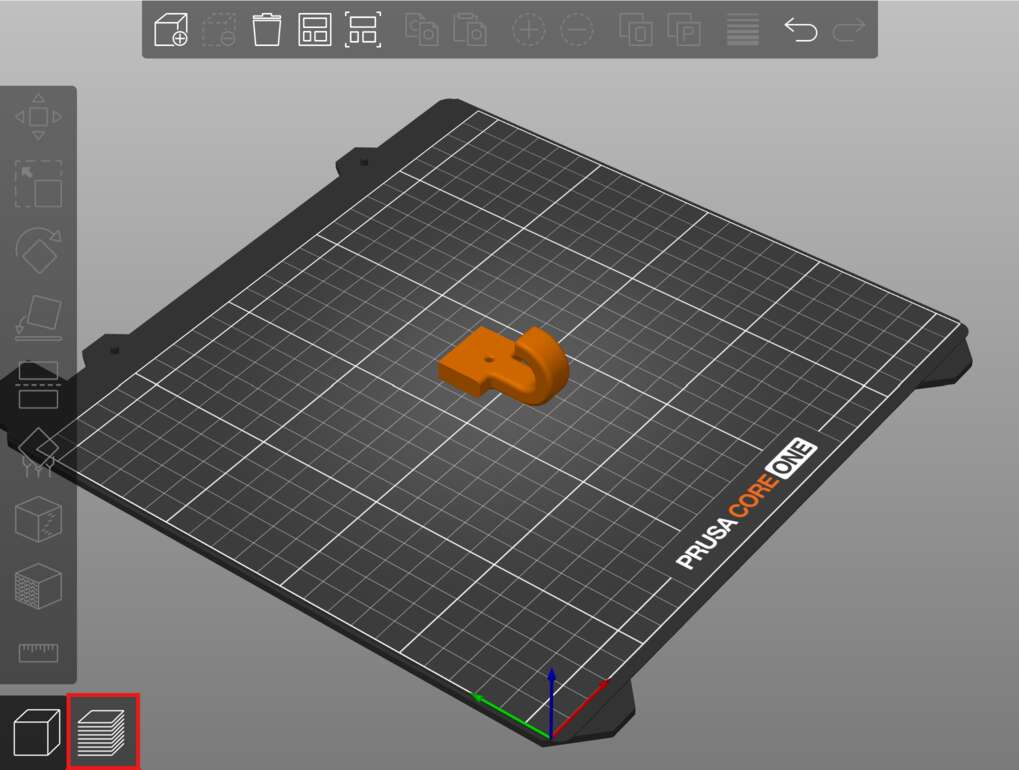
Task: Click the Arrange selection icon
Action: [x=363, y=30]
